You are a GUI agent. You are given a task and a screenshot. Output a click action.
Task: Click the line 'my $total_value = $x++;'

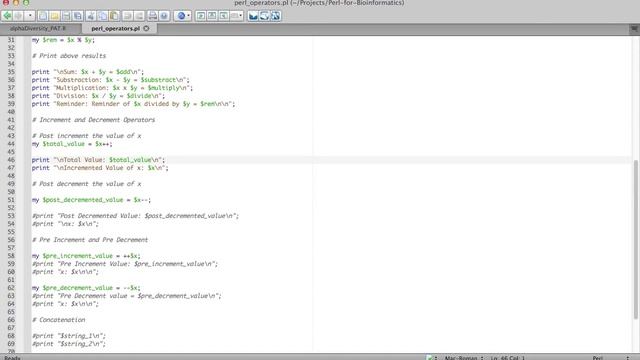point(72,144)
